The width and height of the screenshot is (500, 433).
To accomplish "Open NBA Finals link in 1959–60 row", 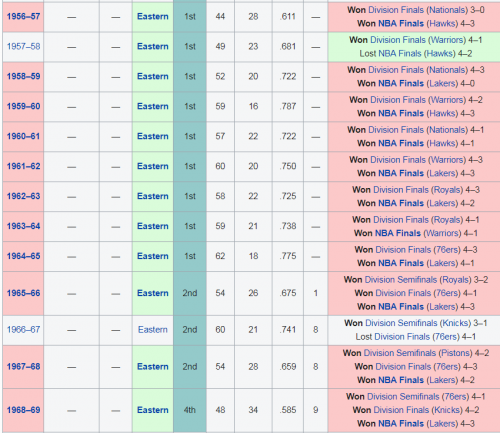I will [x=401, y=114].
